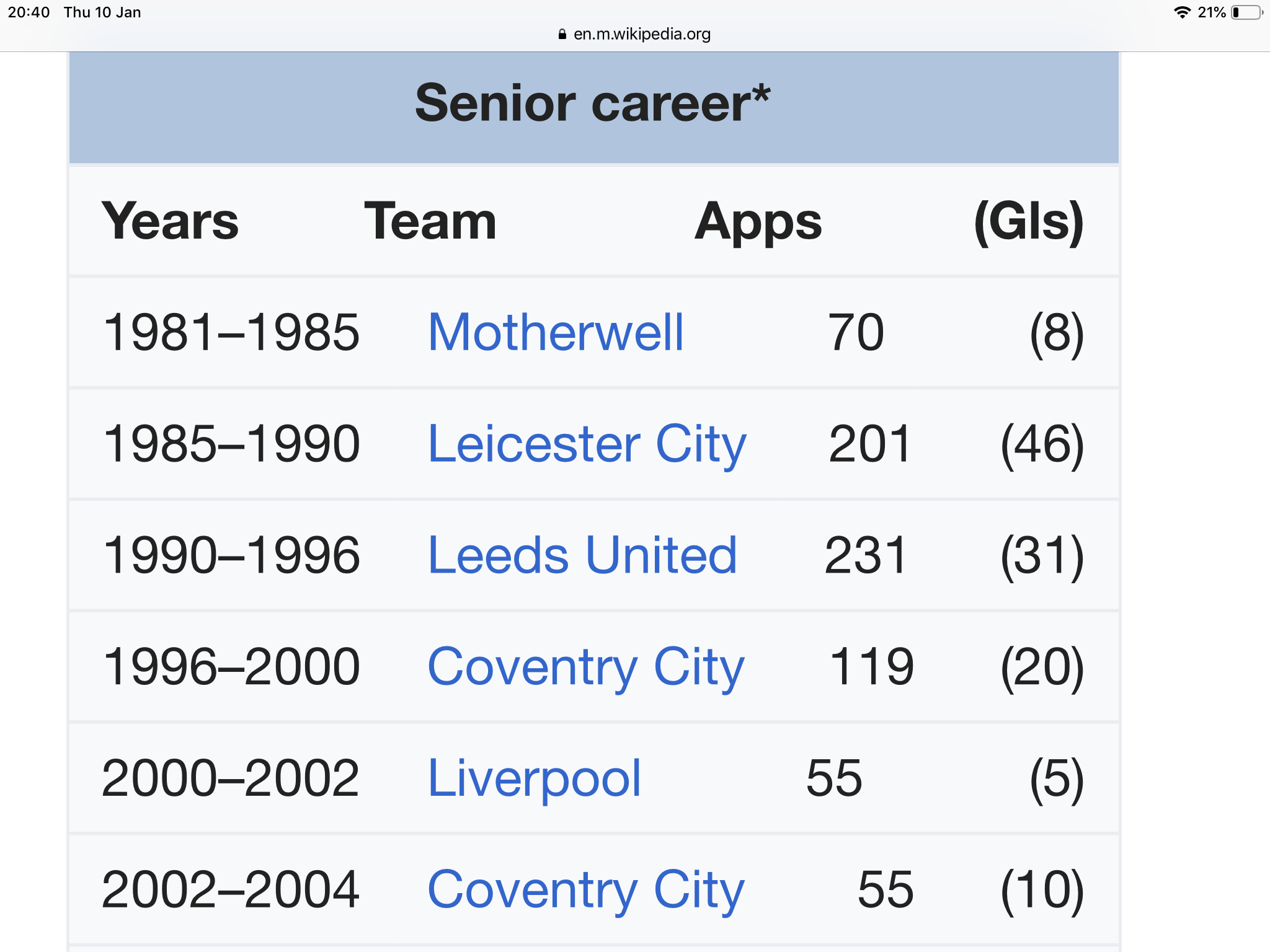
Task: Open the Motherwell team link
Action: pyautogui.click(x=556, y=332)
